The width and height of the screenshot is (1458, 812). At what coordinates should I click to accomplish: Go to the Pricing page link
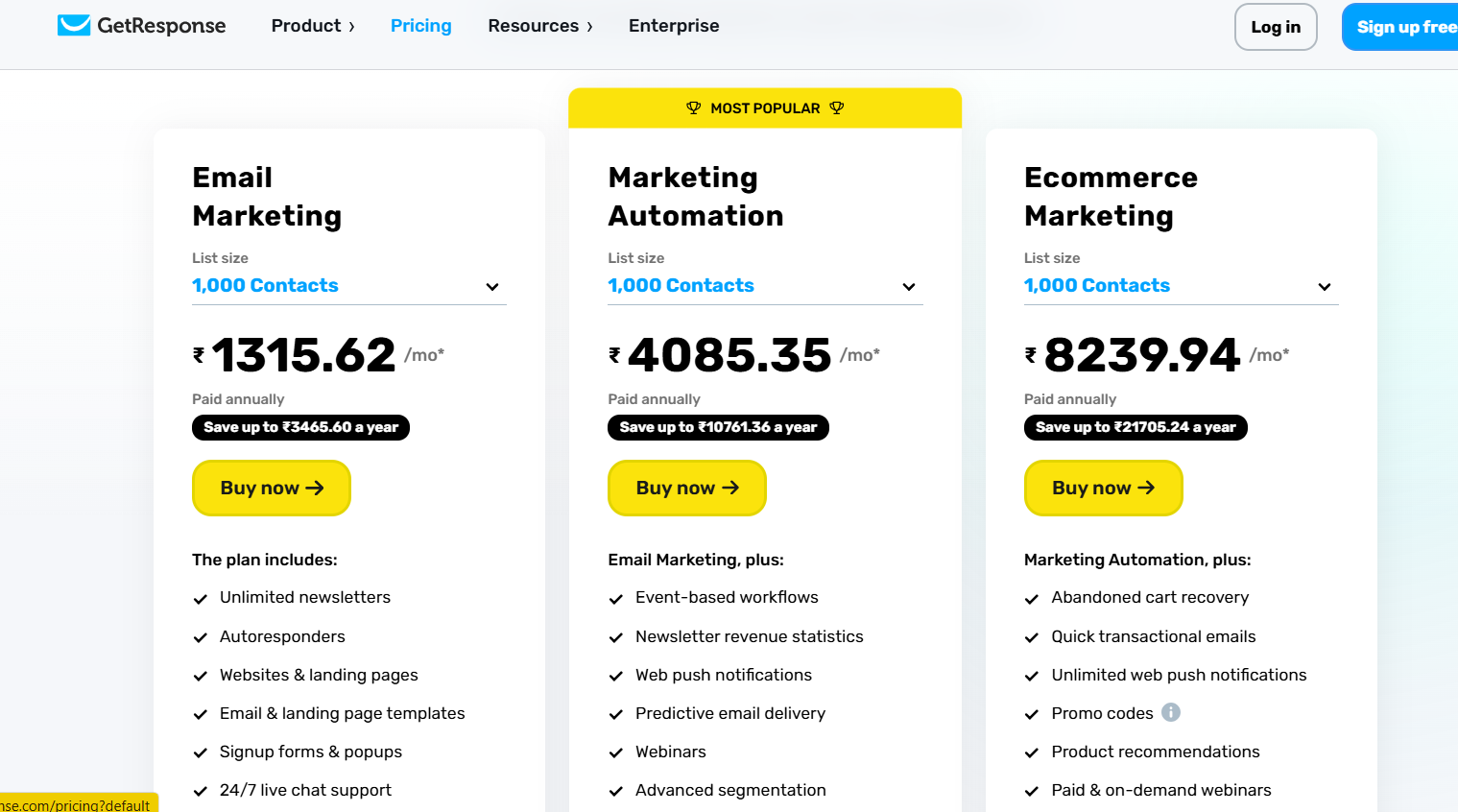(420, 26)
